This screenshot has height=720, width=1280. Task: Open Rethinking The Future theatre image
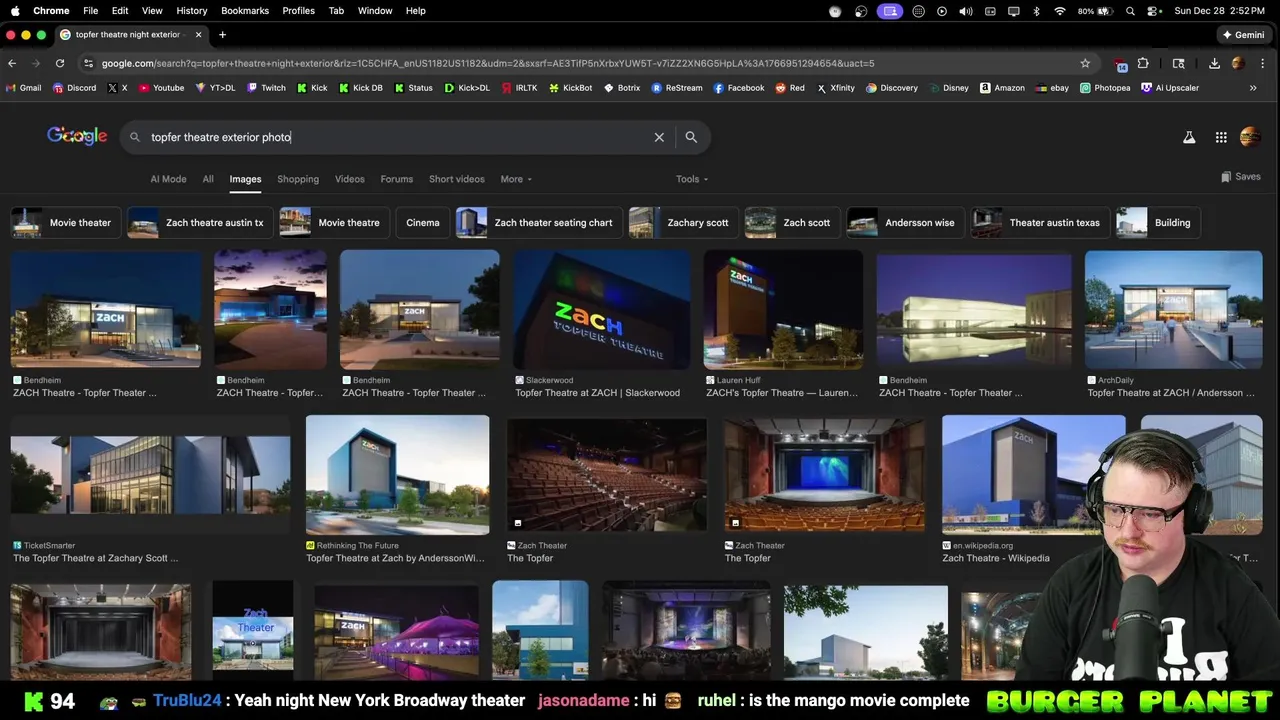(x=397, y=475)
